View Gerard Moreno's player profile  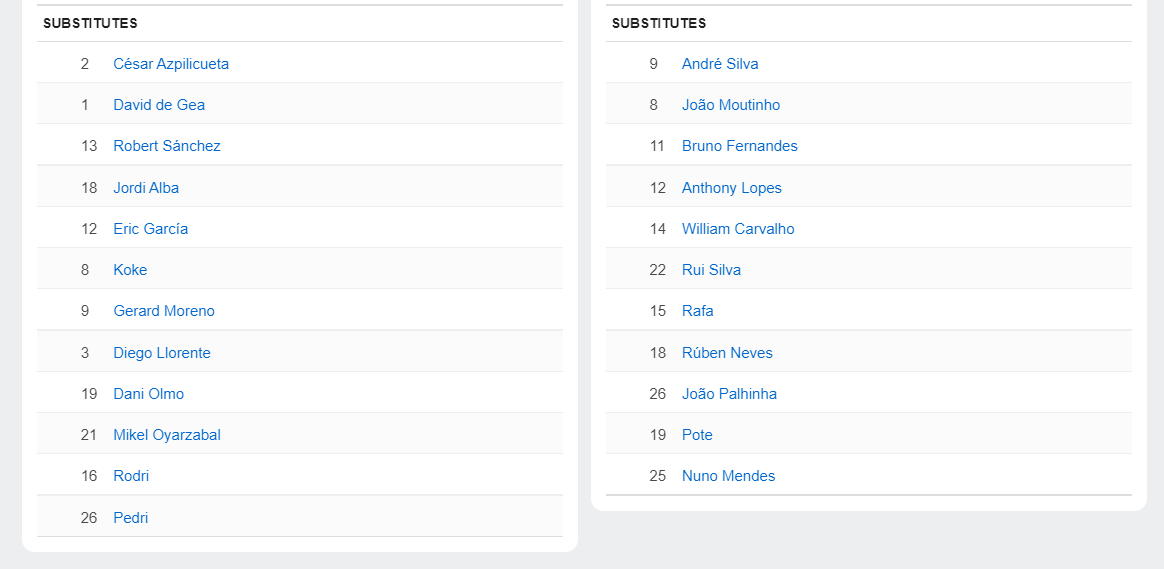tap(164, 311)
